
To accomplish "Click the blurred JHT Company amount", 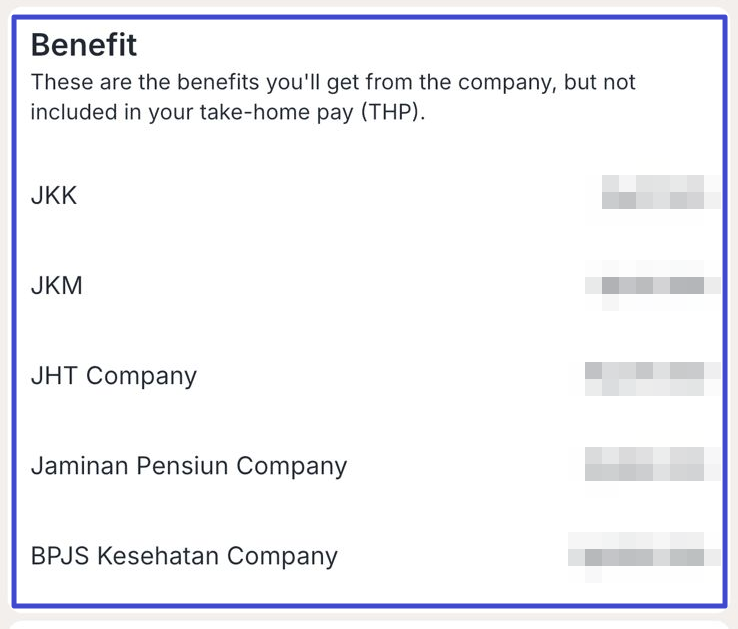I will click(x=653, y=379).
